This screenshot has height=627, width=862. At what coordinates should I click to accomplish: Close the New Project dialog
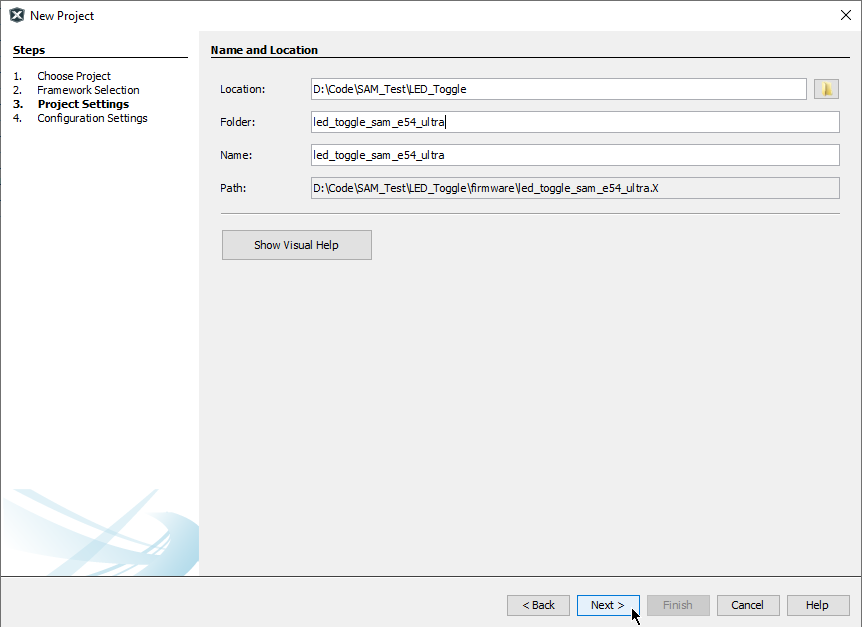[846, 15]
